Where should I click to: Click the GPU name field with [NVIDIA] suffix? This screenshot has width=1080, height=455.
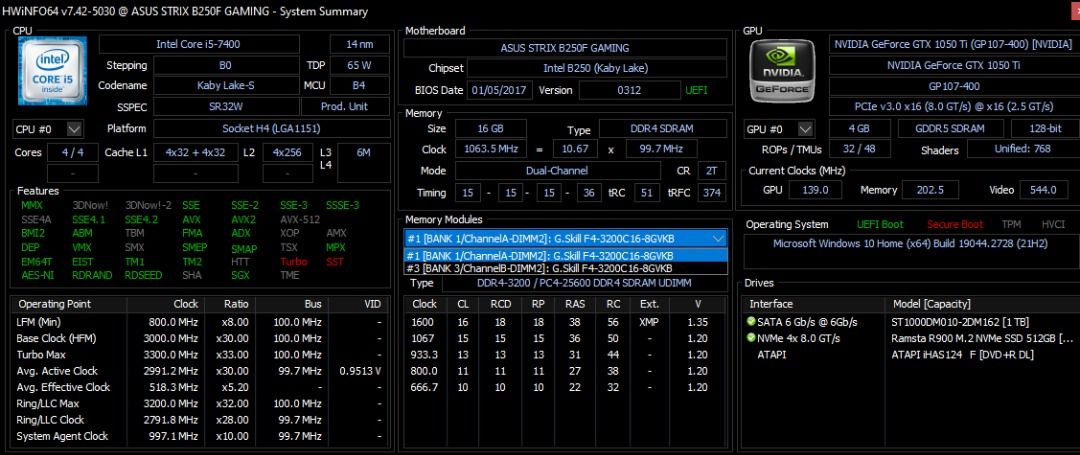953,44
